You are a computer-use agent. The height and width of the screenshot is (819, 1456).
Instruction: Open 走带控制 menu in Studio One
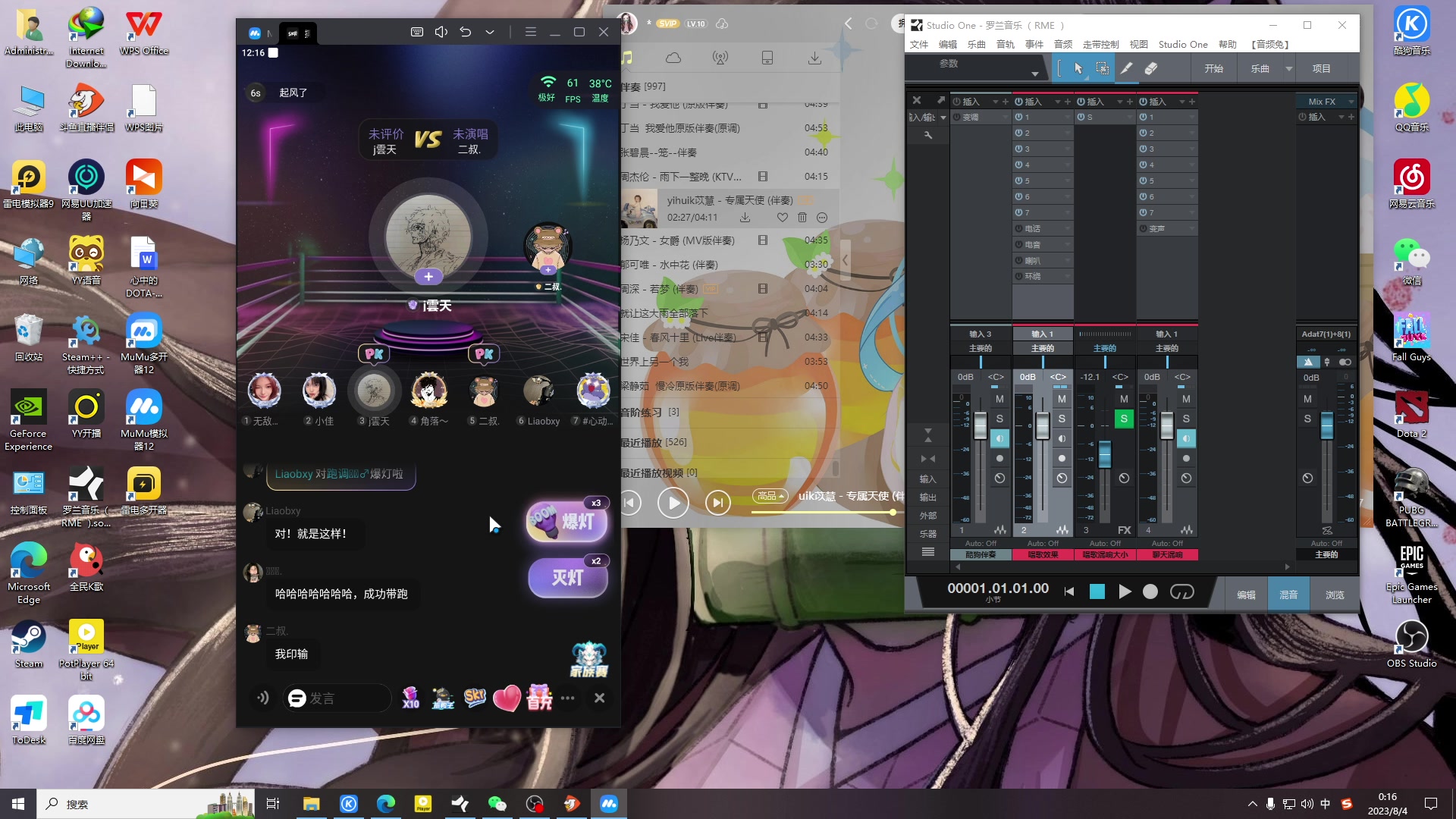[1100, 45]
